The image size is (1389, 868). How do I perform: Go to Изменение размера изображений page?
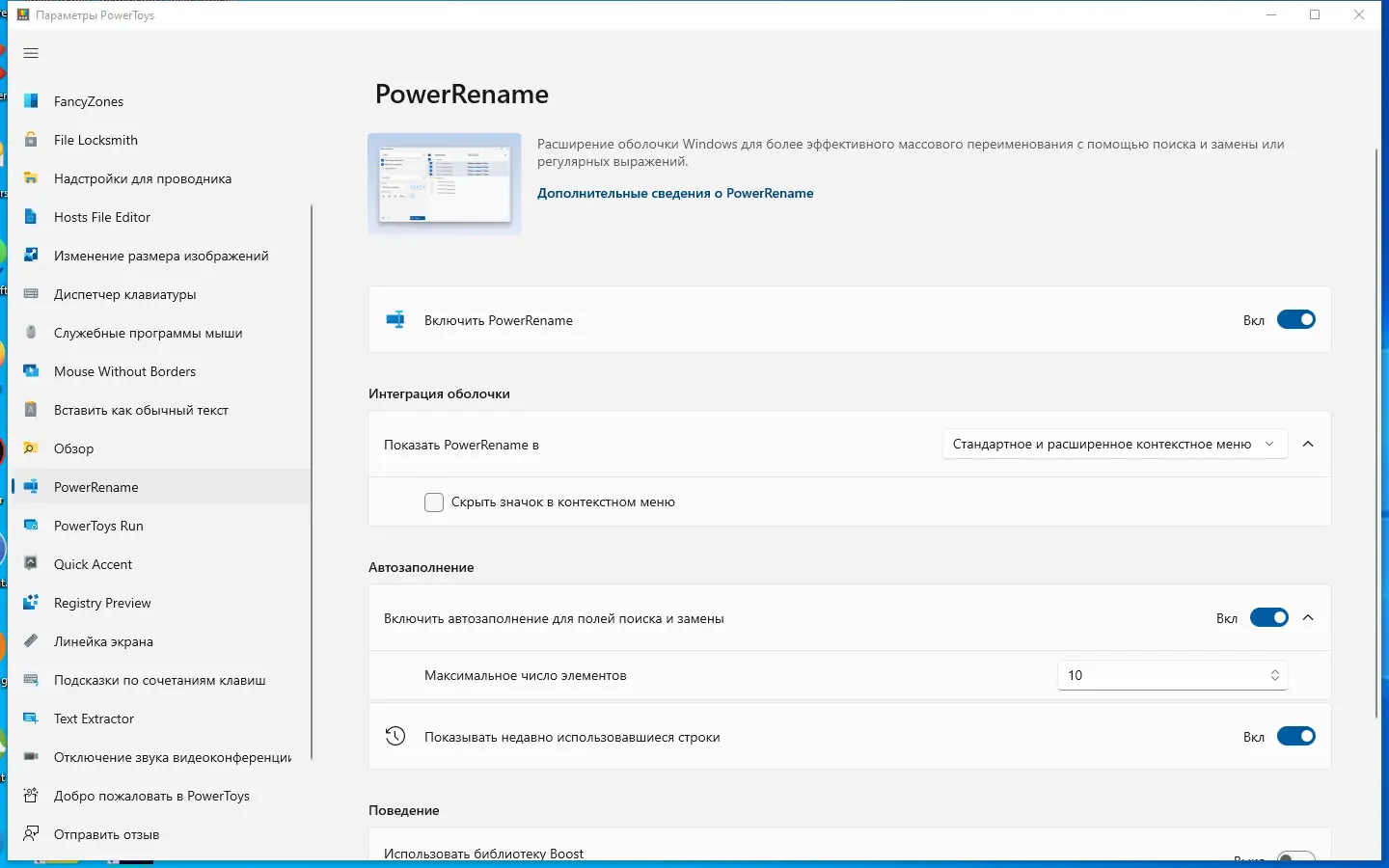pos(161,256)
